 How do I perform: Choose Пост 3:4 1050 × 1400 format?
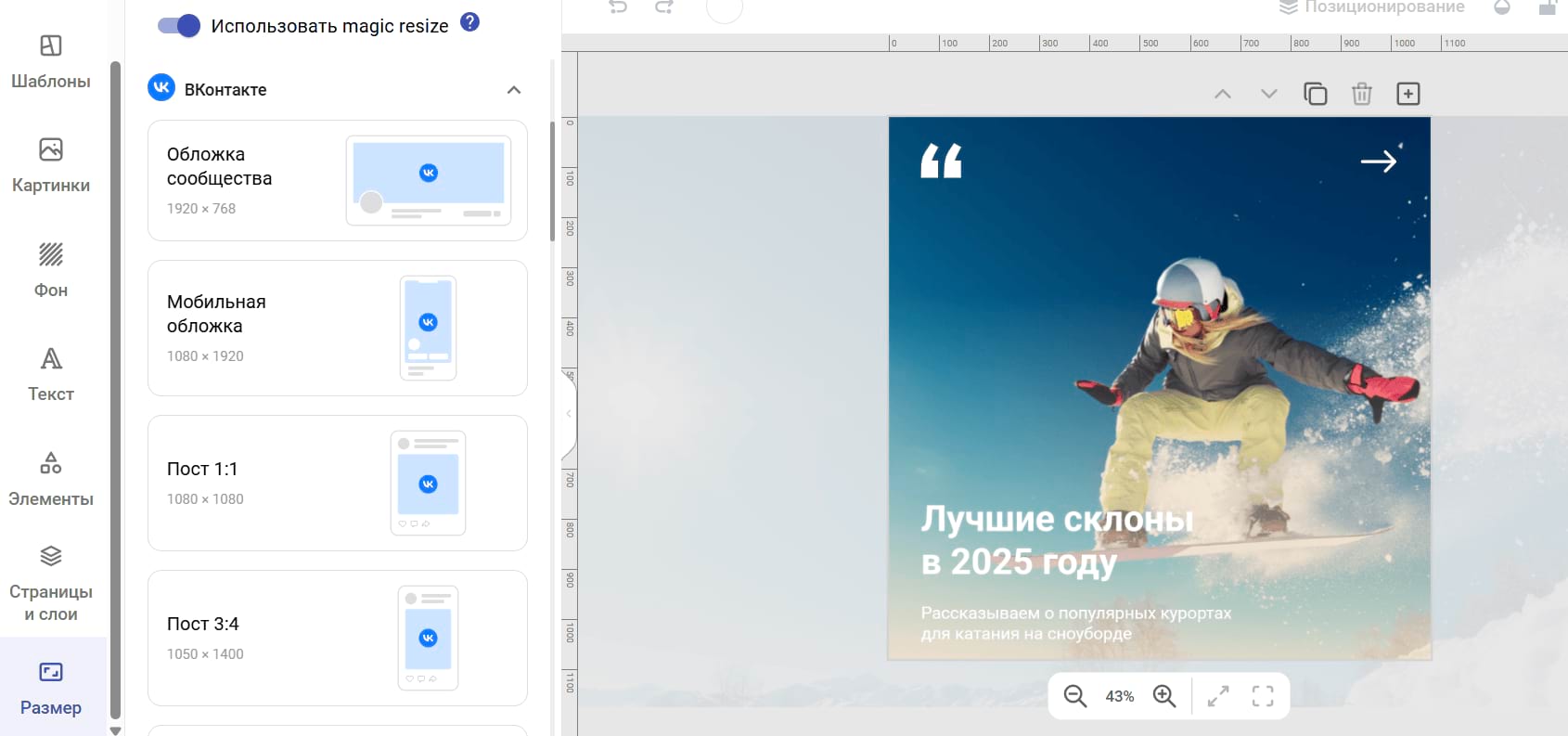pyautogui.click(x=338, y=638)
